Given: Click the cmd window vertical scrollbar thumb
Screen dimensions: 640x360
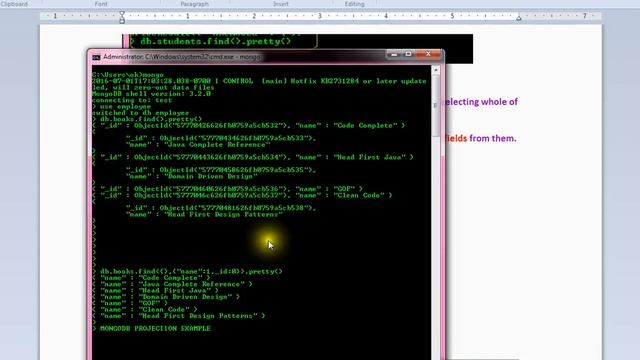Looking at the screenshot, I should (436, 106).
